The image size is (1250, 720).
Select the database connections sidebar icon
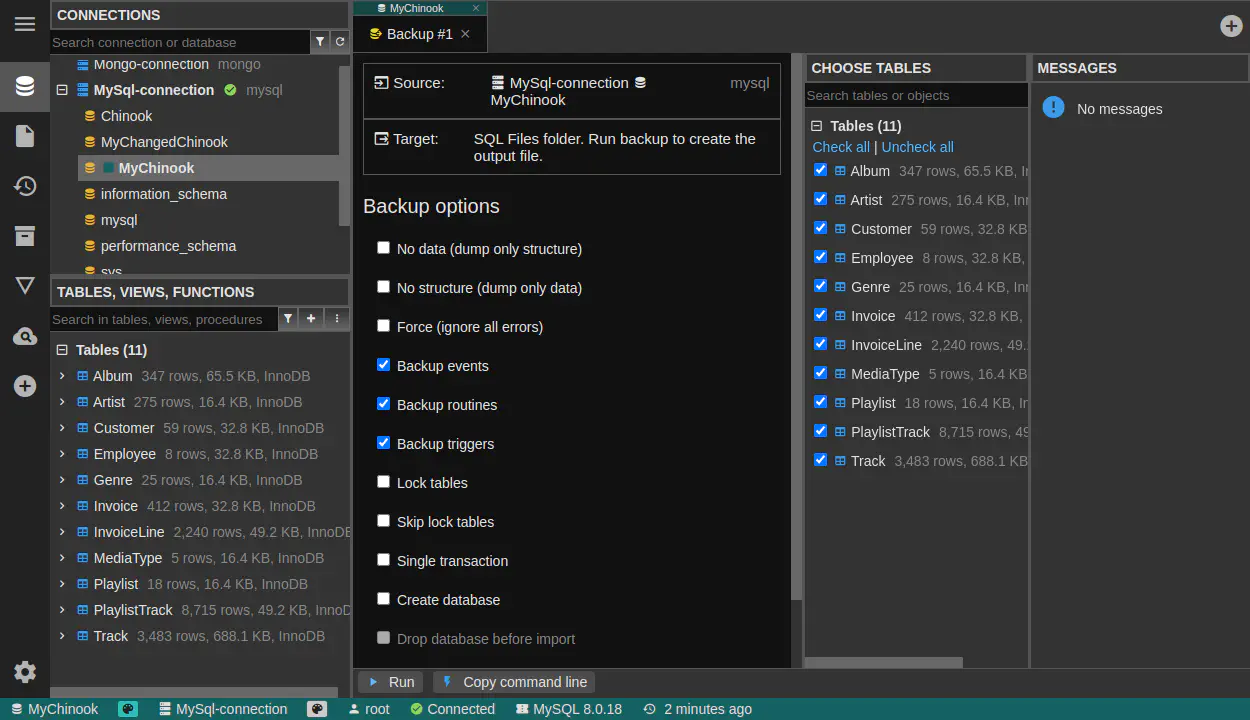click(x=25, y=86)
